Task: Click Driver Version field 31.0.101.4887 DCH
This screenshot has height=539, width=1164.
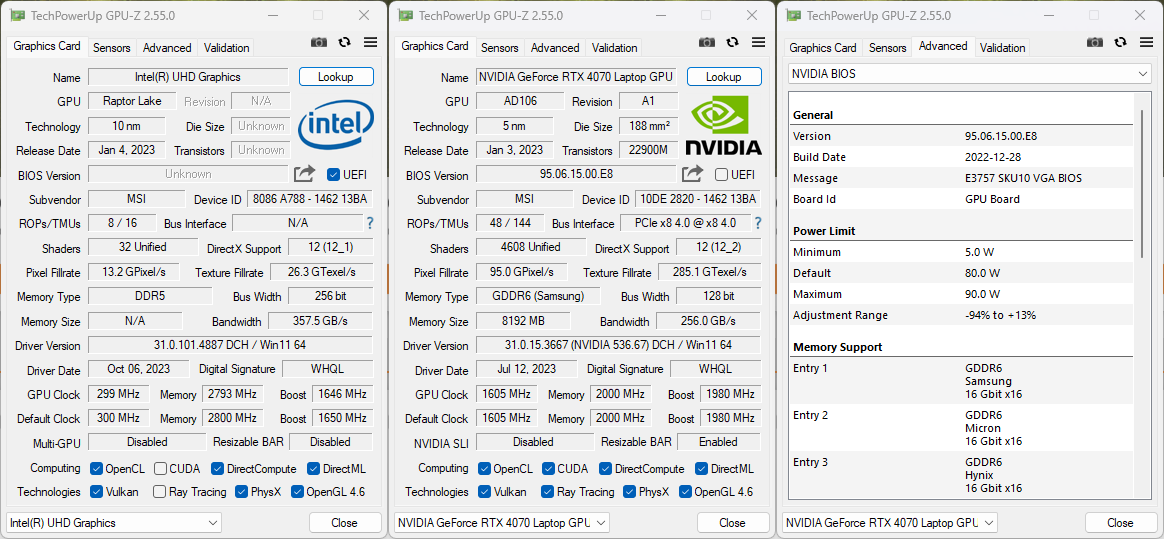Action: point(231,345)
